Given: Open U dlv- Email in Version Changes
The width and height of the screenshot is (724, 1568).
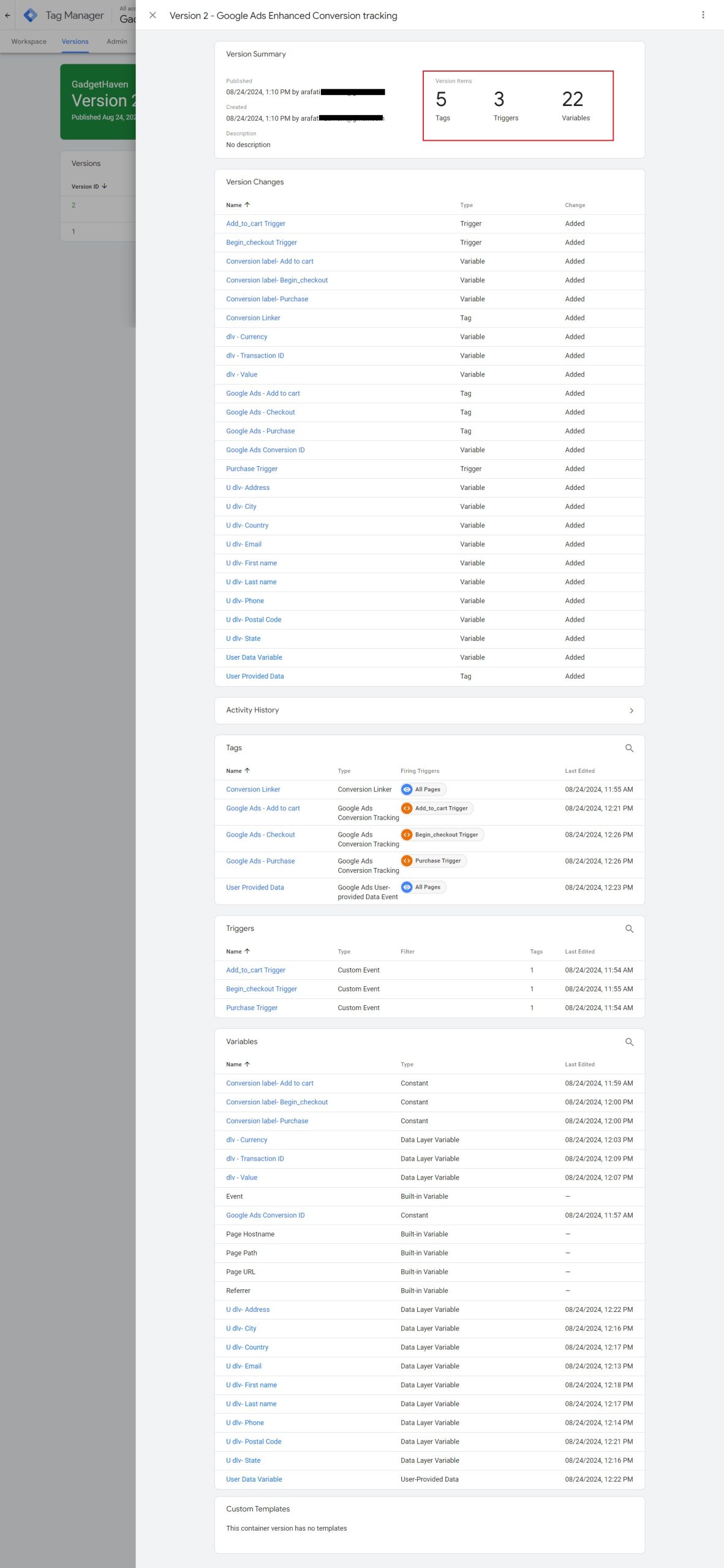Looking at the screenshot, I should [x=244, y=545].
